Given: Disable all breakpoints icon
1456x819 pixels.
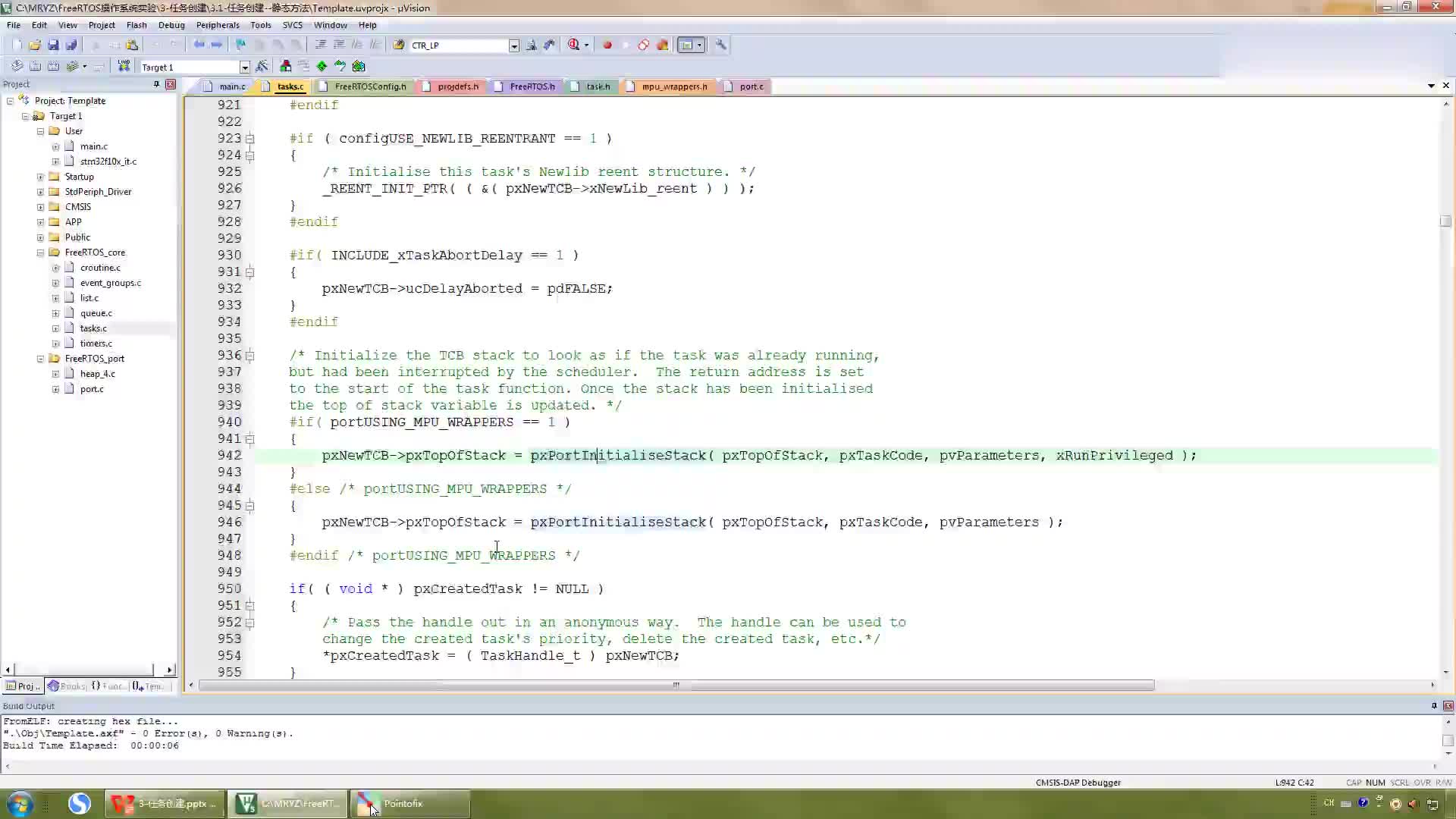Looking at the screenshot, I should (643, 45).
